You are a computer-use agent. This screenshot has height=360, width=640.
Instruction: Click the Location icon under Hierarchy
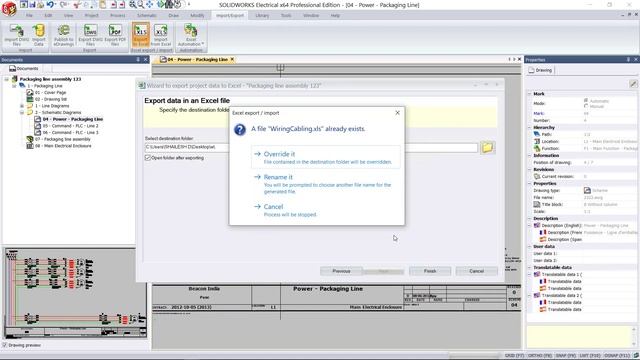point(537,141)
